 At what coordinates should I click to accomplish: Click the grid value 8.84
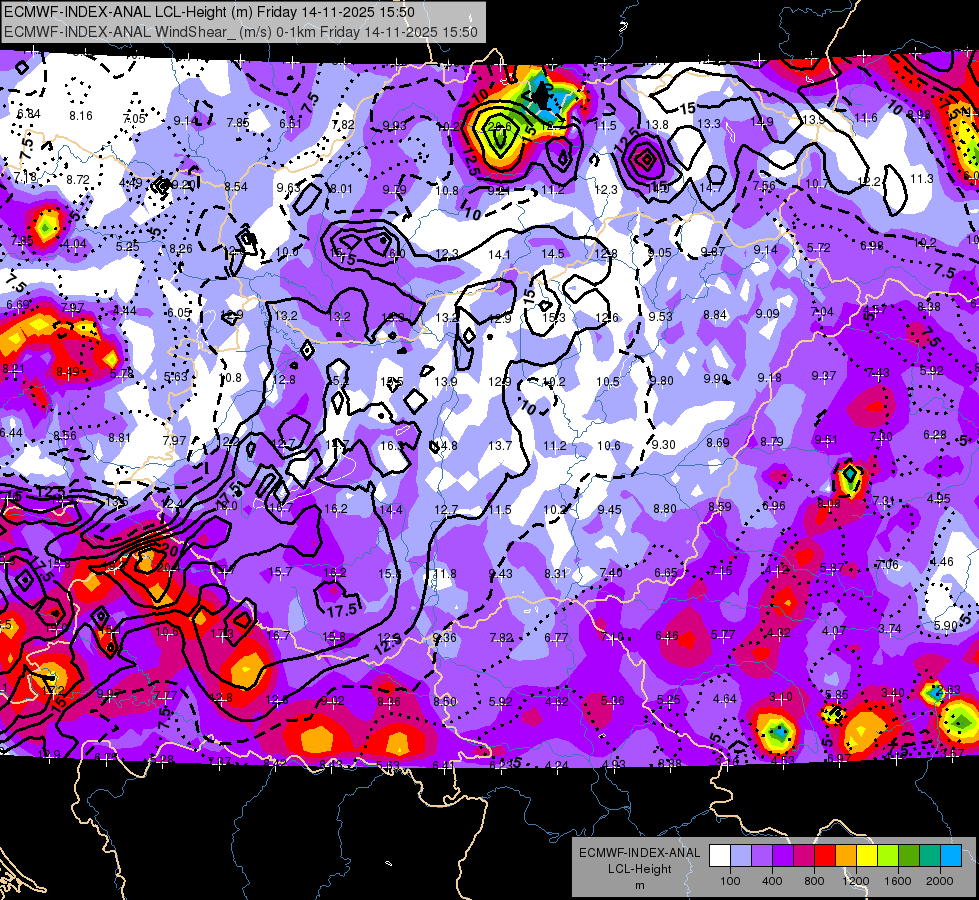(715, 315)
